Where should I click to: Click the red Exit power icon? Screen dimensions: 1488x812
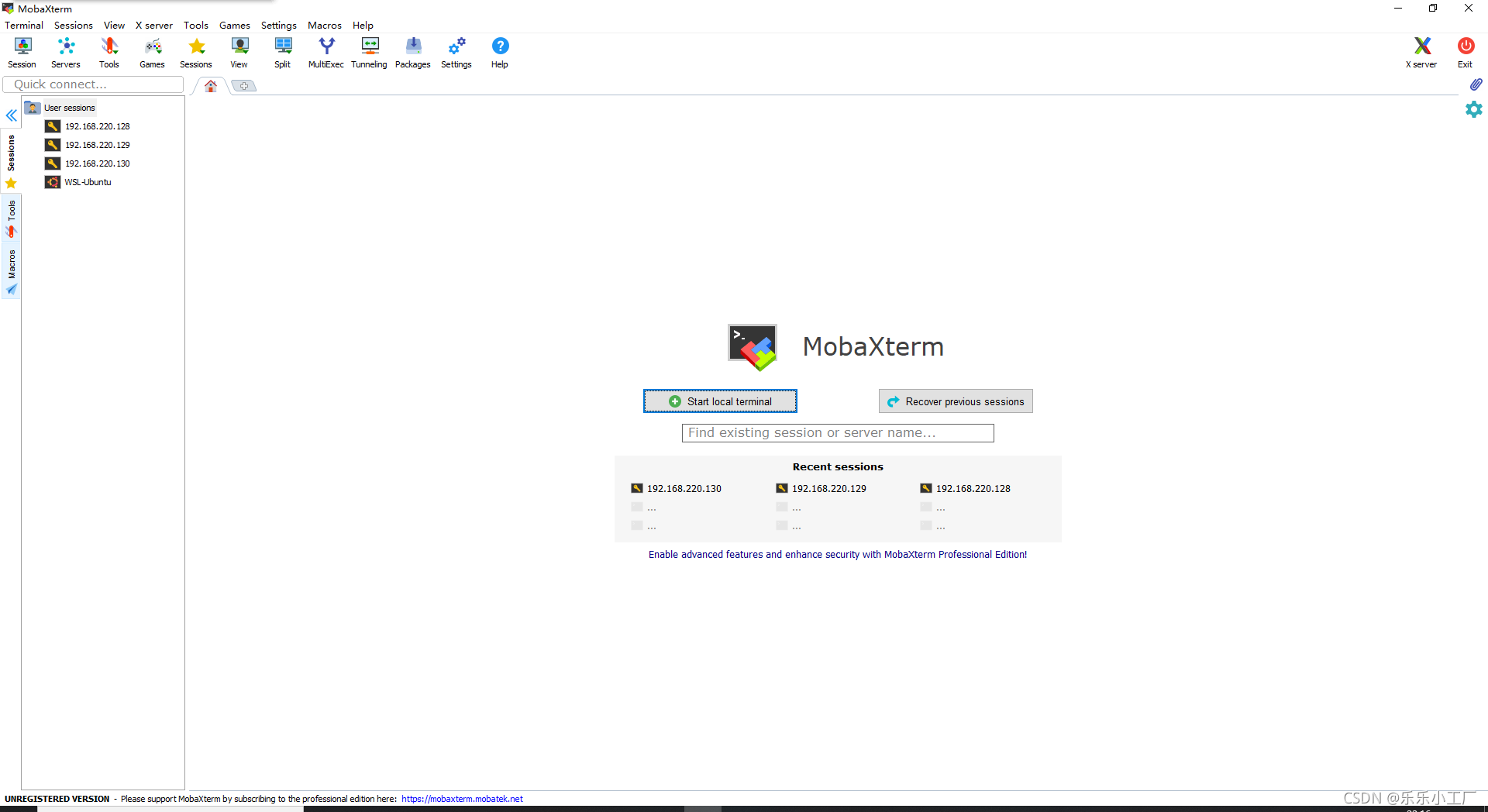click(x=1466, y=53)
